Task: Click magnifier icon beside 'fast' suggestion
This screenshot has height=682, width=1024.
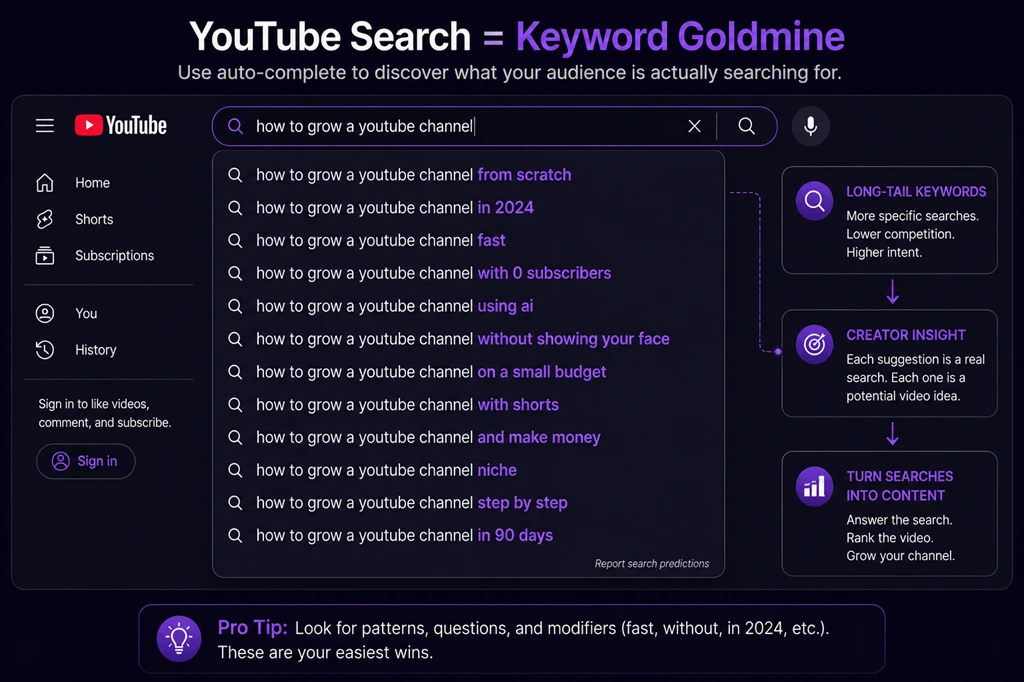Action: tap(235, 240)
